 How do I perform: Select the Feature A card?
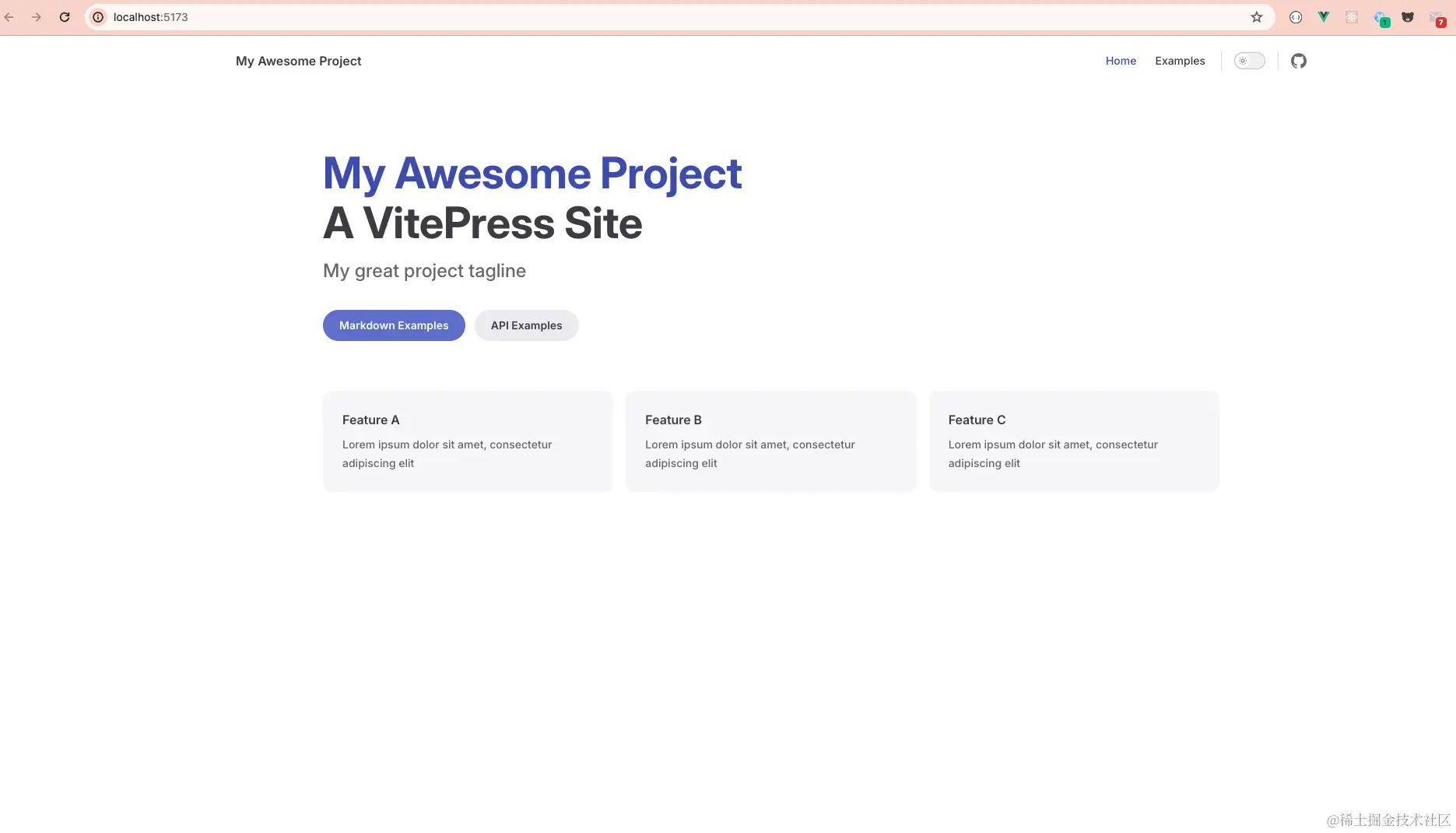[x=468, y=441]
